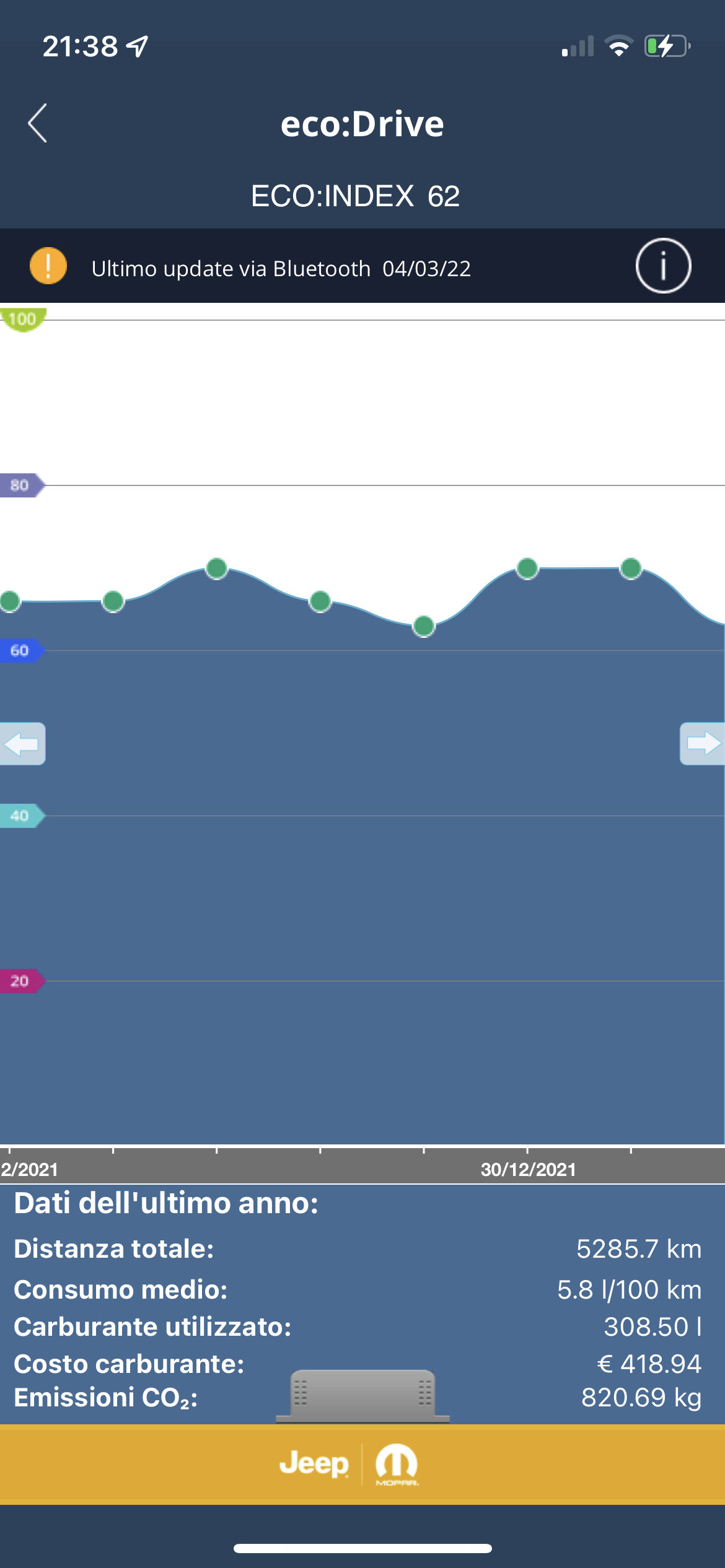Tap the ECO:INDEX 62 heading
725x1568 pixels.
(x=355, y=196)
